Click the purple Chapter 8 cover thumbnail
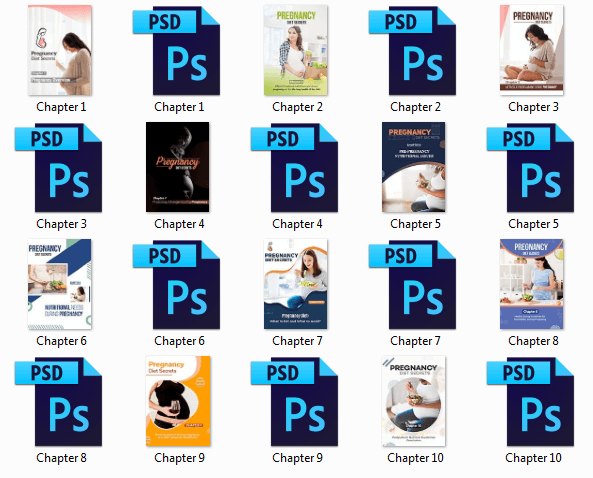The height and width of the screenshot is (478, 593). coord(532,284)
